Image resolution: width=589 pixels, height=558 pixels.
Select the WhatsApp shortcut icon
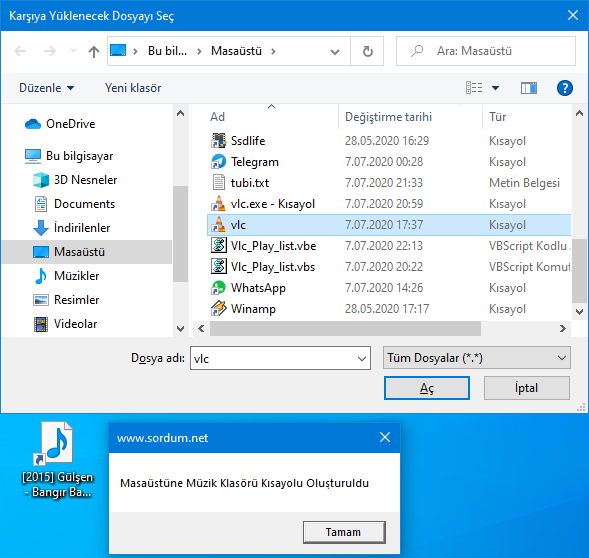click(x=218, y=288)
